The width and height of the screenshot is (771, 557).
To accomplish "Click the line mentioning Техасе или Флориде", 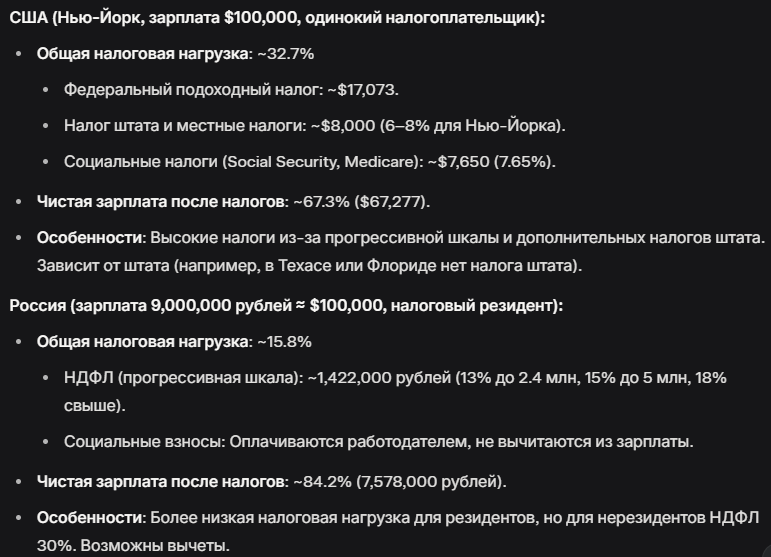I will (309, 265).
